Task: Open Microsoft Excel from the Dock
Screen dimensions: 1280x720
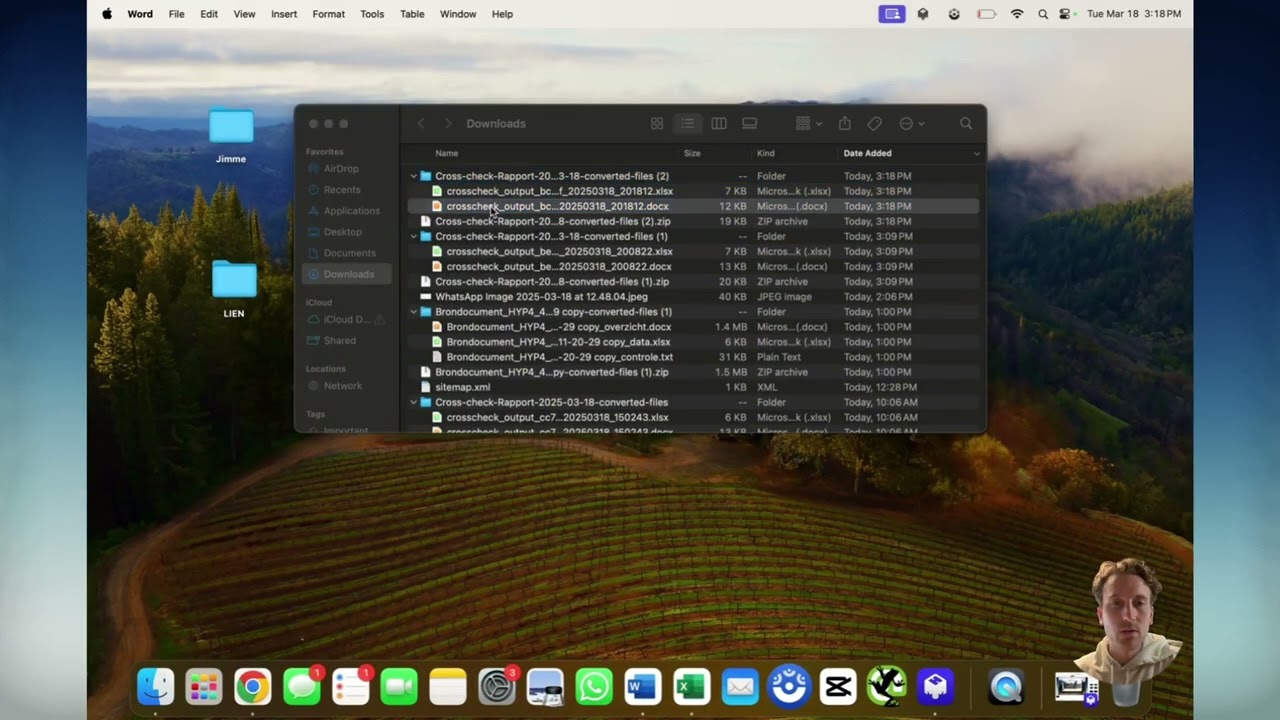Action: [x=692, y=687]
